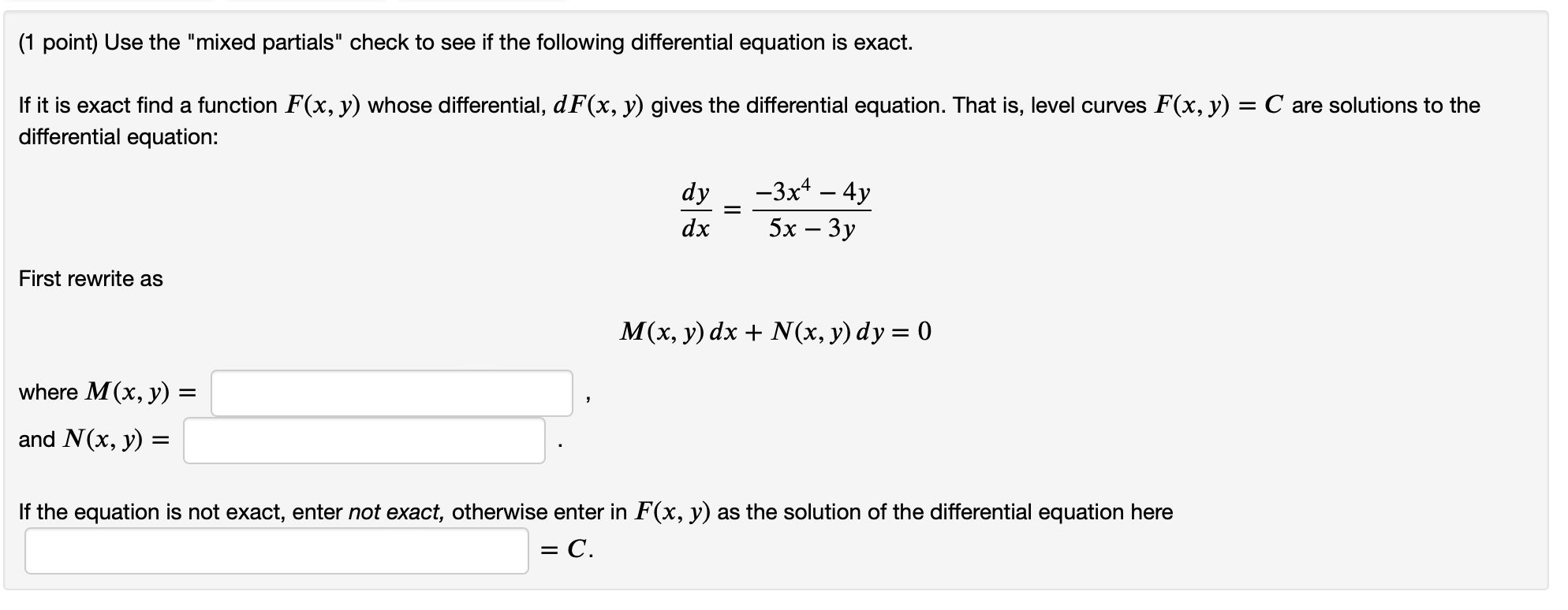Select the text inside the M(x, y) box
1568x610 pixels.
(x=390, y=392)
